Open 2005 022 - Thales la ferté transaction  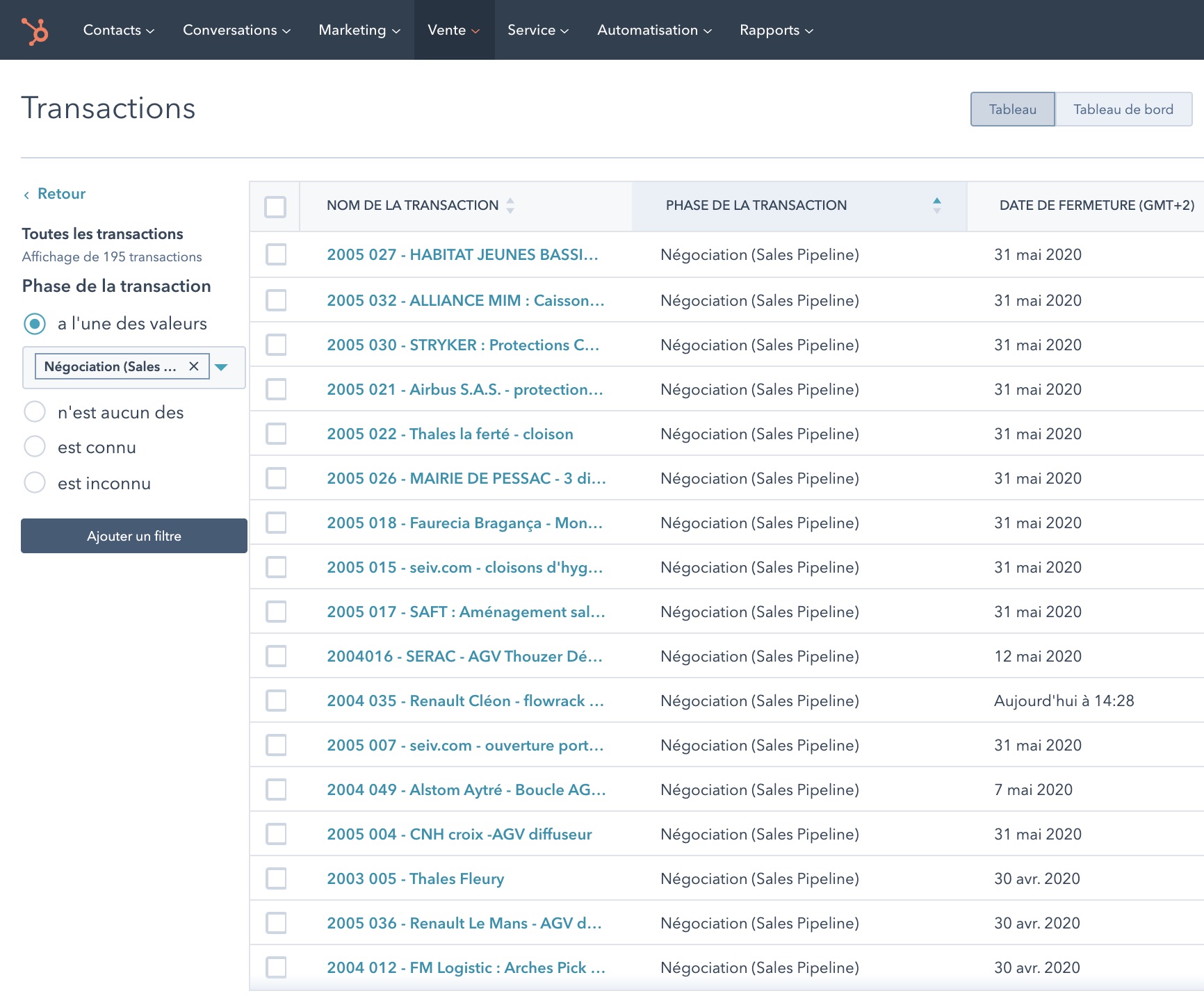click(x=450, y=434)
